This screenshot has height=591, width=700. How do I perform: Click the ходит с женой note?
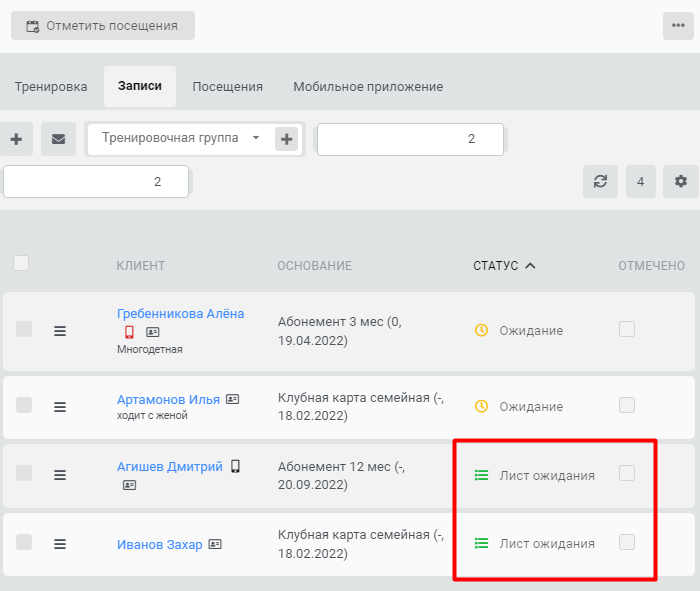point(152,415)
